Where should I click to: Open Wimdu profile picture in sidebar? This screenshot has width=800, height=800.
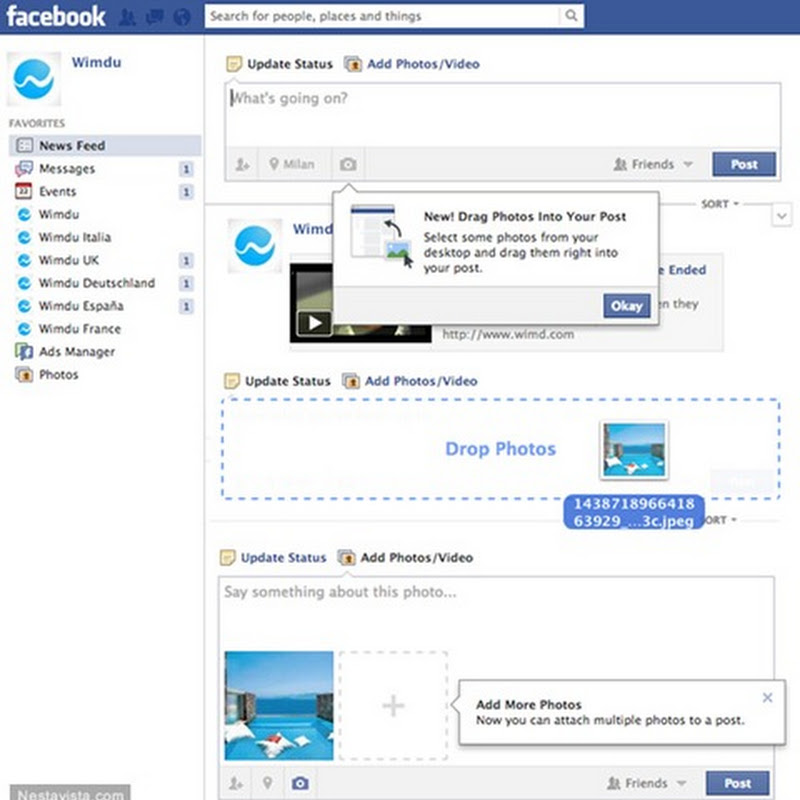click(x=34, y=79)
